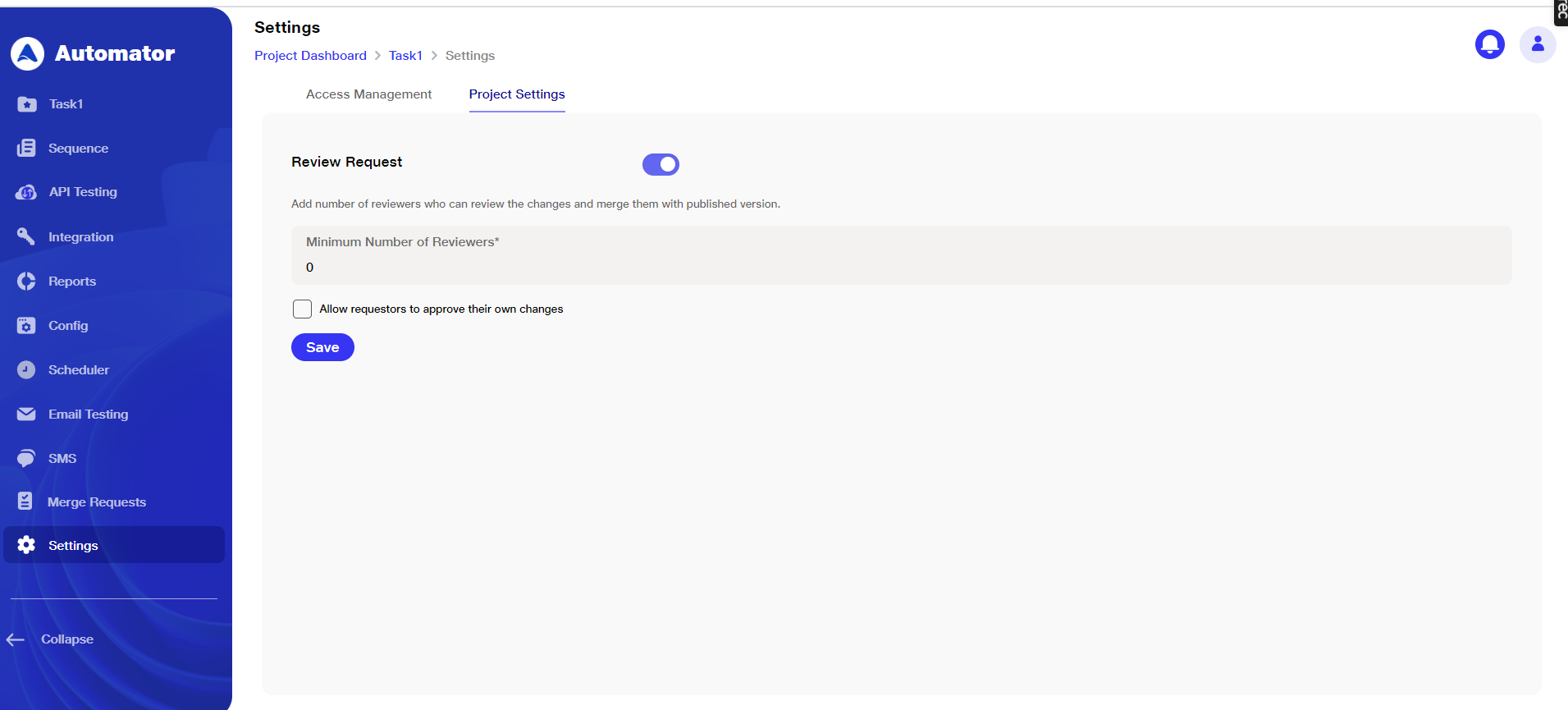Click the SMS chat bubble icon
Image resolution: width=1568 pixels, height=710 pixels.
click(26, 458)
